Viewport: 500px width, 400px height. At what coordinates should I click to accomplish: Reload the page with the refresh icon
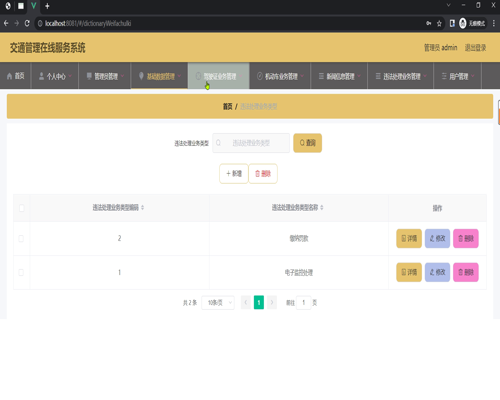point(27,23)
